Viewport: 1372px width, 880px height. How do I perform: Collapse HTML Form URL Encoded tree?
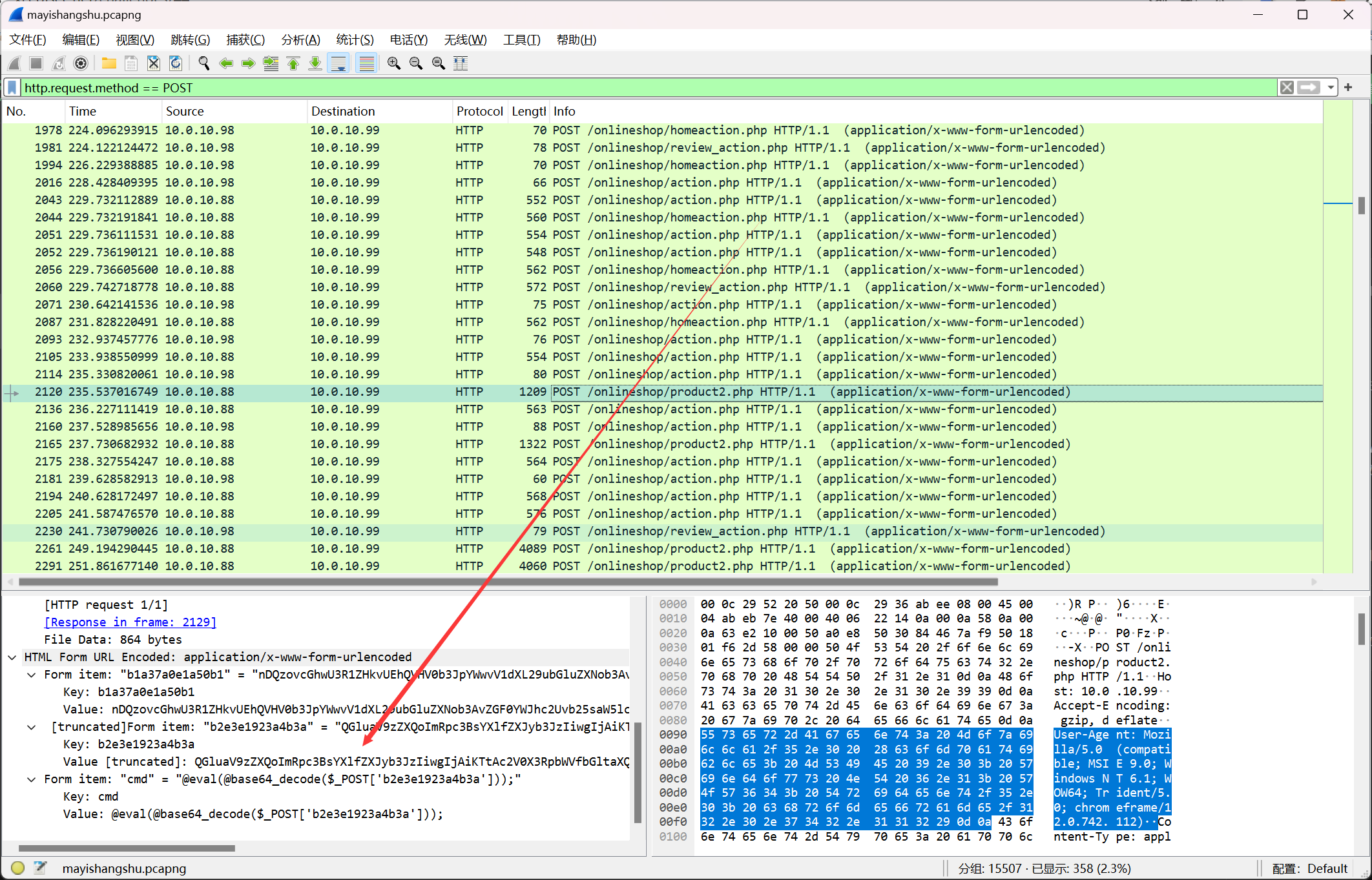click(x=12, y=657)
